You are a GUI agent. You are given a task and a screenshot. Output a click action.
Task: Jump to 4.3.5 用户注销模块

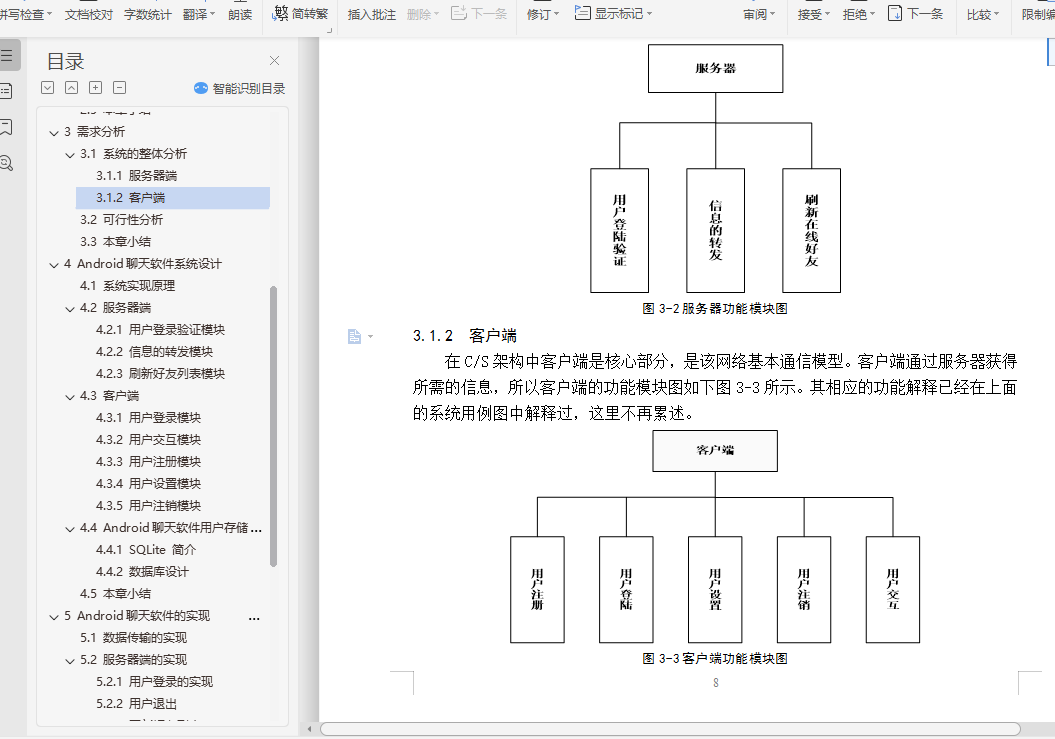pos(148,505)
